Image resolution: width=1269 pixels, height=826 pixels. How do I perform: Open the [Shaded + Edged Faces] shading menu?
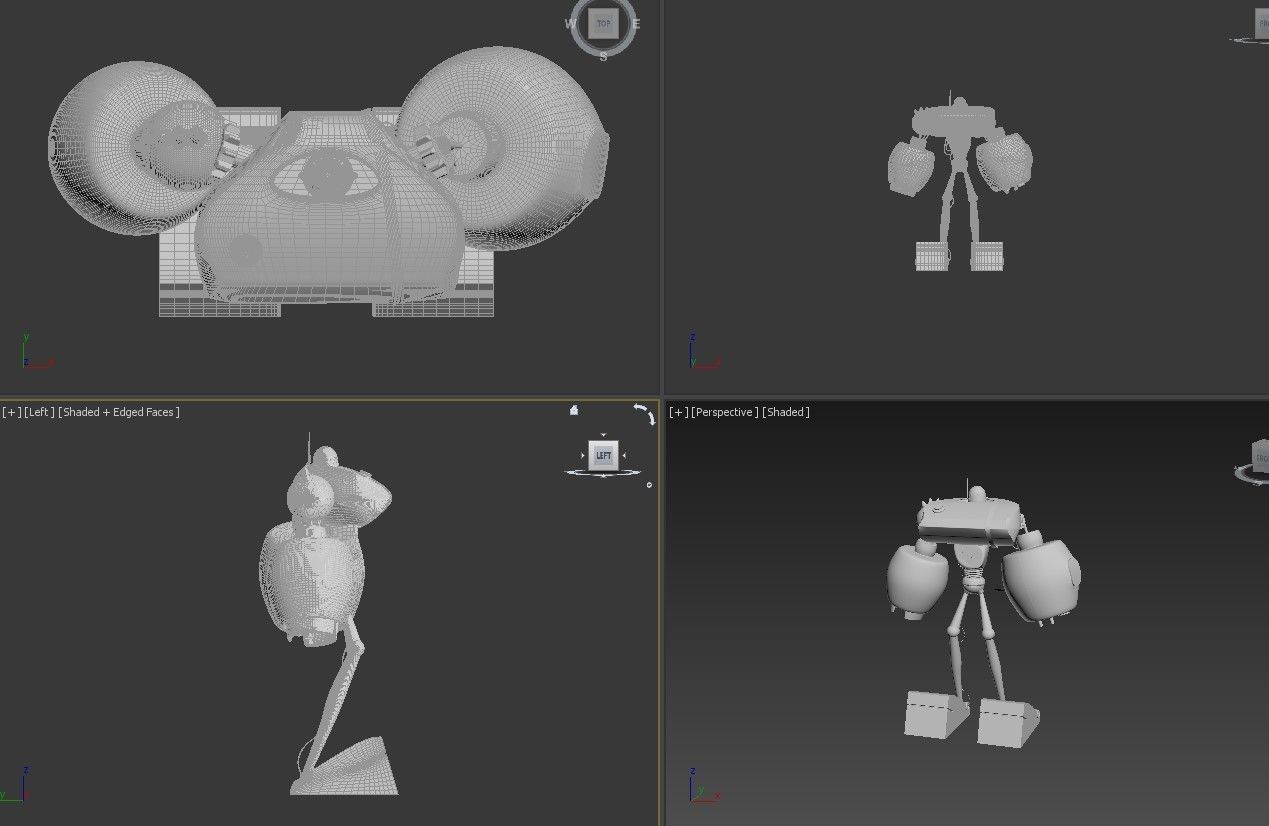pyautogui.click(x=119, y=412)
